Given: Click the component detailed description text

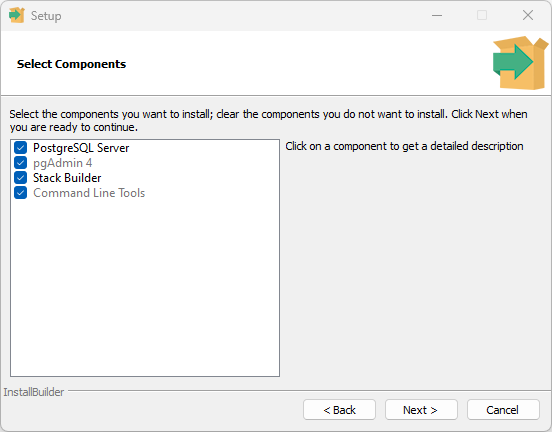Looking at the screenshot, I should [x=404, y=146].
